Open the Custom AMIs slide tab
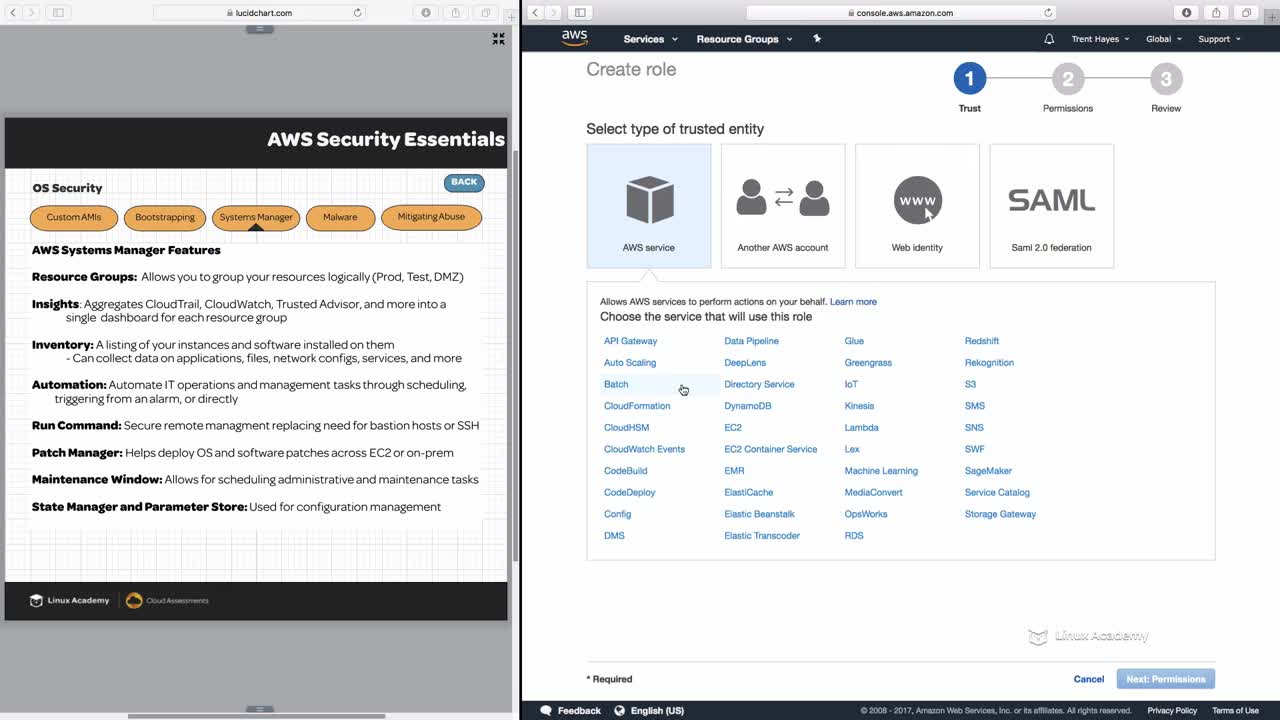 pos(73,217)
